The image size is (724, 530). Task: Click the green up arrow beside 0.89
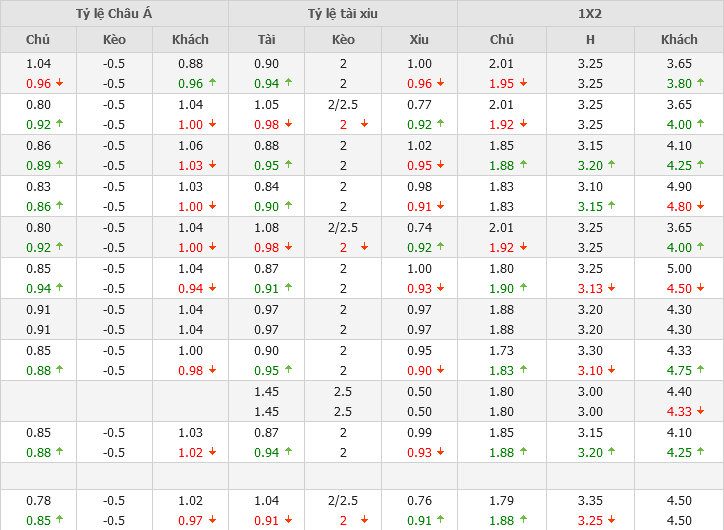[x=59, y=166]
